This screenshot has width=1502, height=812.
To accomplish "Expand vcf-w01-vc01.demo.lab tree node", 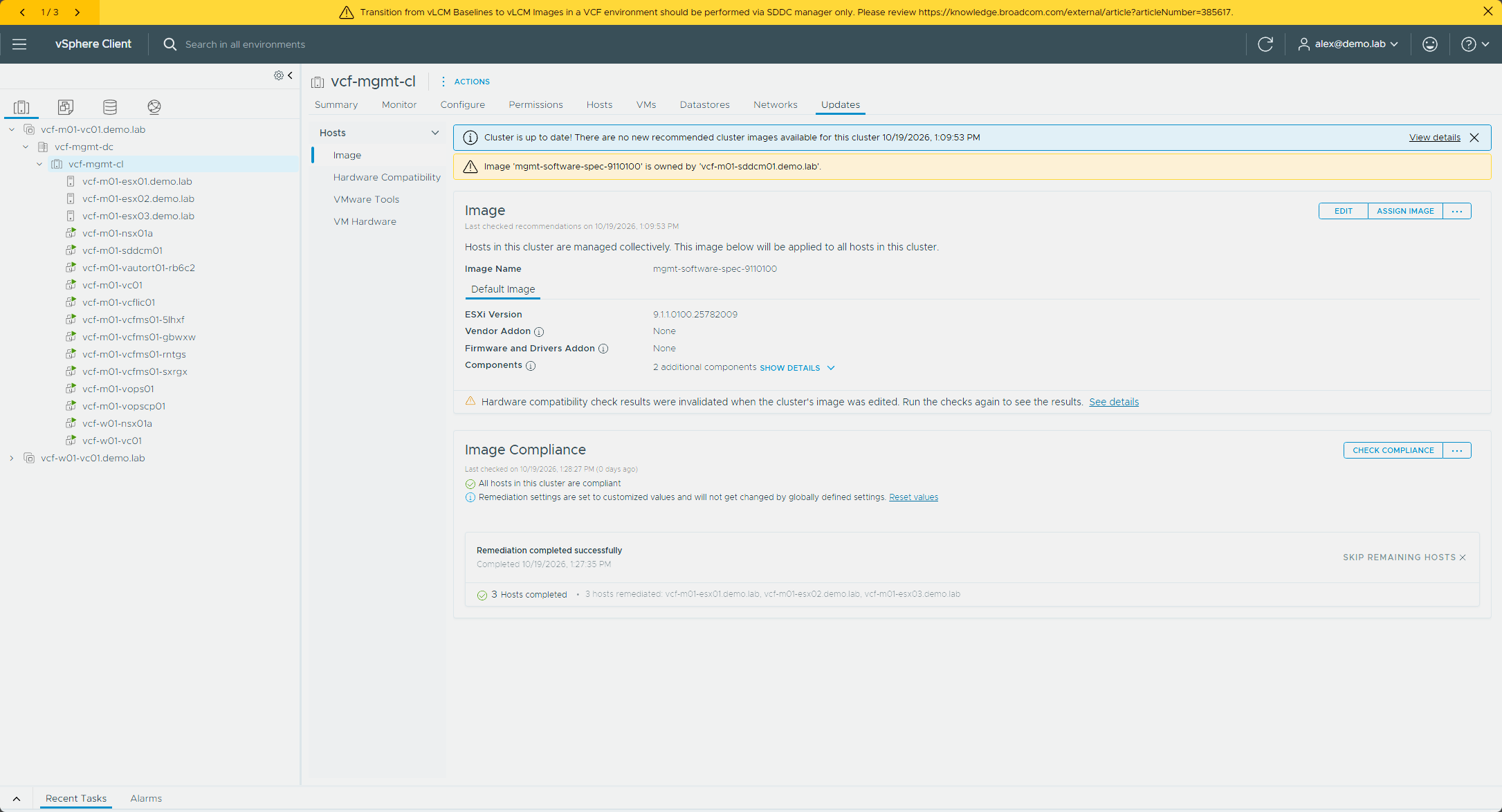I will pos(12,458).
